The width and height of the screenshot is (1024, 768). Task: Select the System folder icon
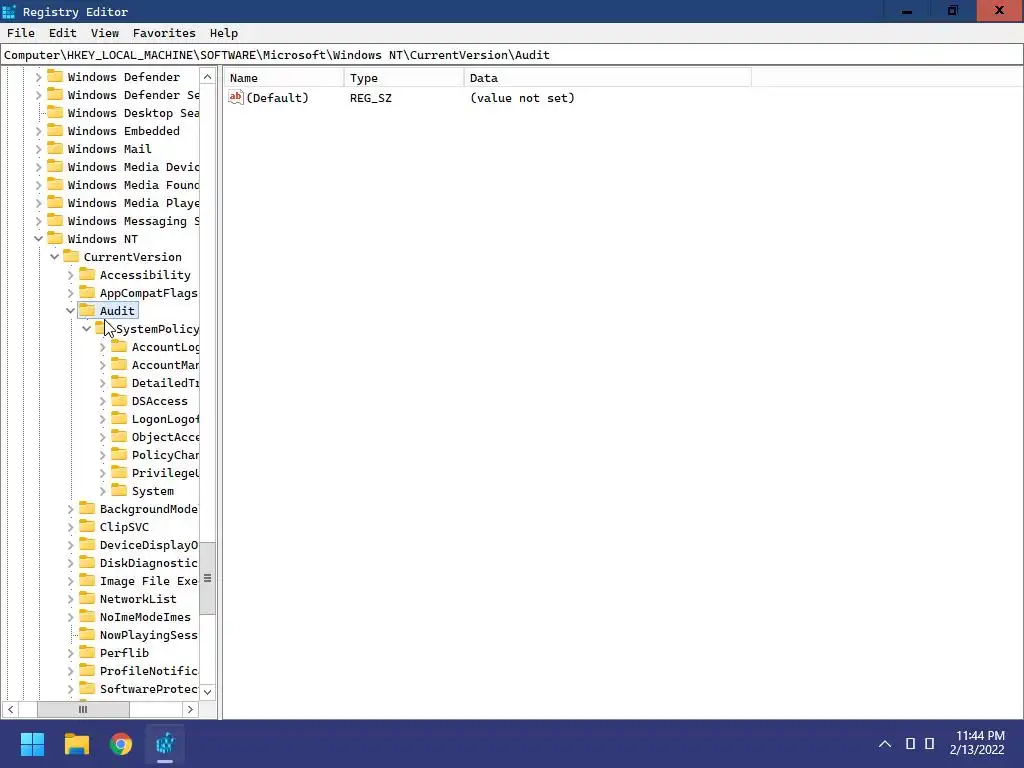(x=119, y=490)
